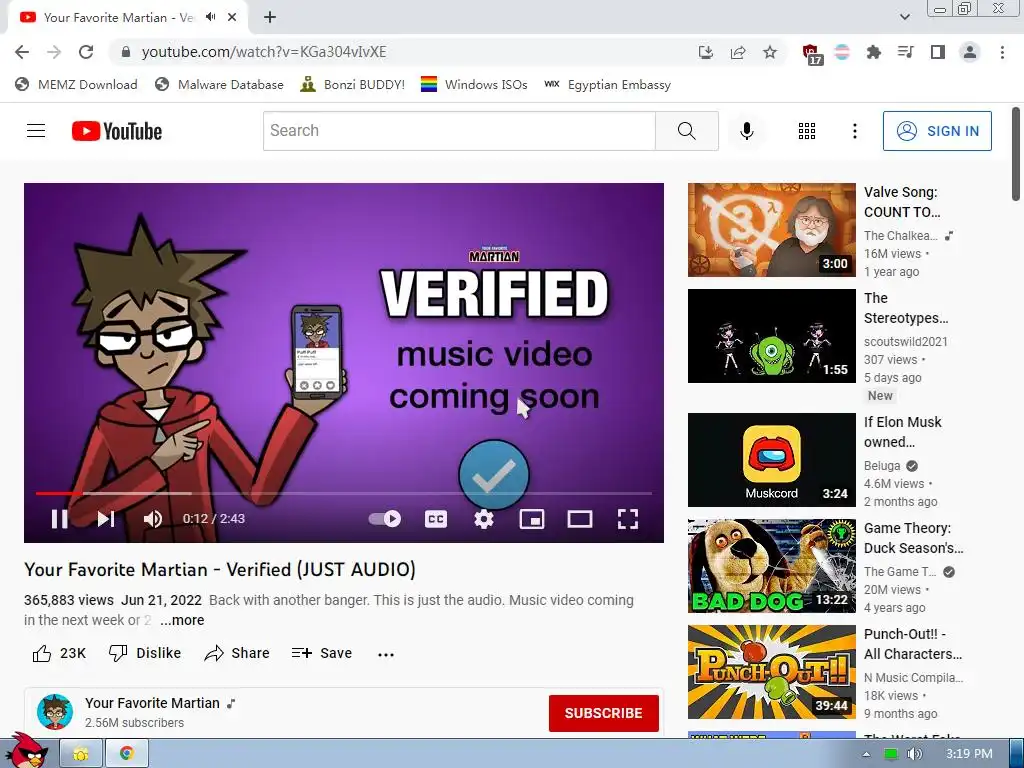Show hidden tray icons arrow

pyautogui.click(x=866, y=754)
